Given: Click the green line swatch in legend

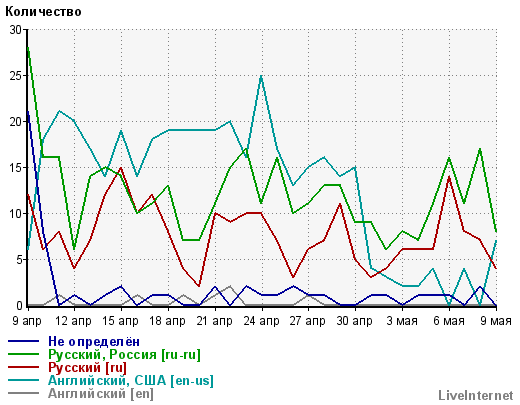Looking at the screenshot, I should [x=24, y=354].
